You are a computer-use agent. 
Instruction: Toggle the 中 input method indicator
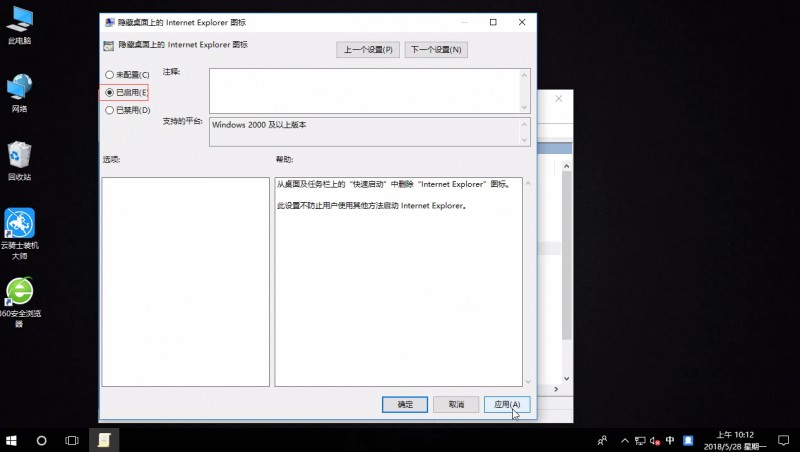670,440
